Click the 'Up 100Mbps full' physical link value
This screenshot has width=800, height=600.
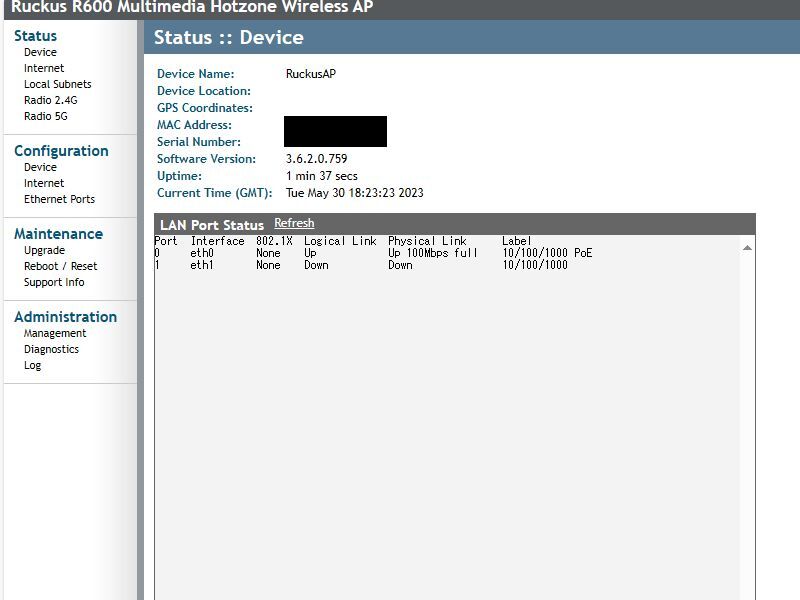pos(433,253)
